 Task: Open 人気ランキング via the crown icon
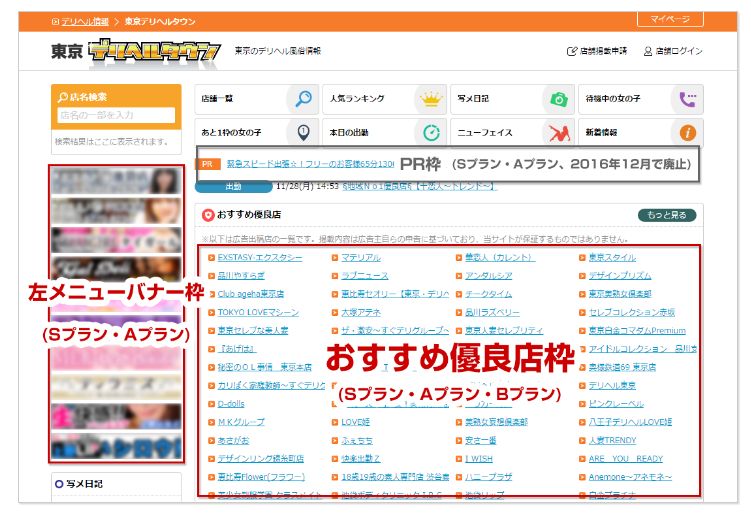tap(431, 99)
